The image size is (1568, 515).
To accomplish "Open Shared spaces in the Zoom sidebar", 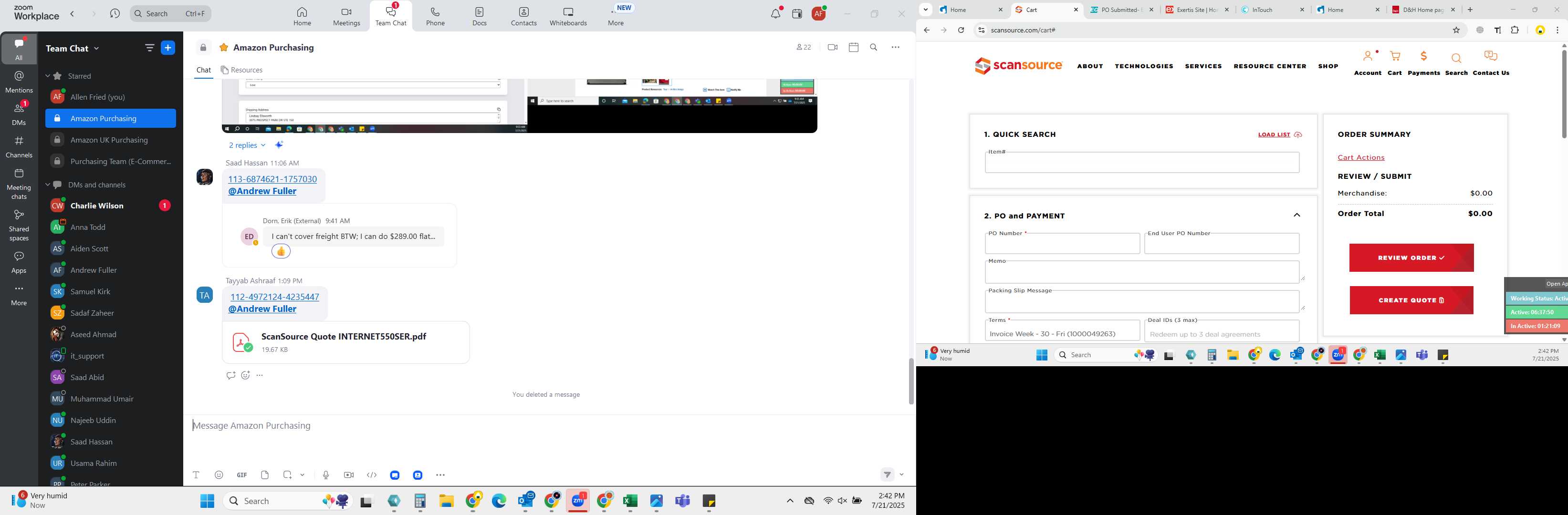I will tap(19, 225).
